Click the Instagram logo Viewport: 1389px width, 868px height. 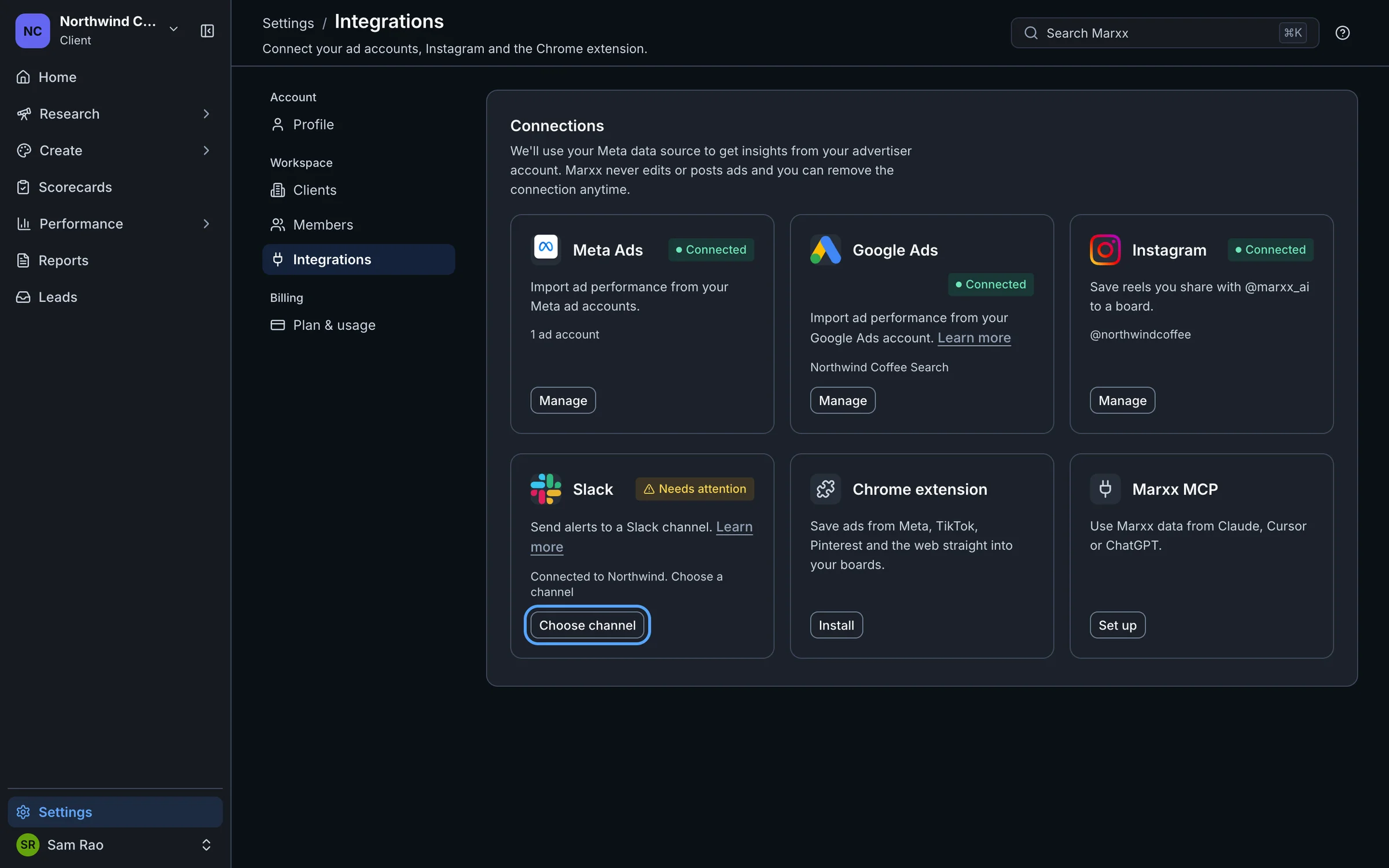coord(1105,249)
